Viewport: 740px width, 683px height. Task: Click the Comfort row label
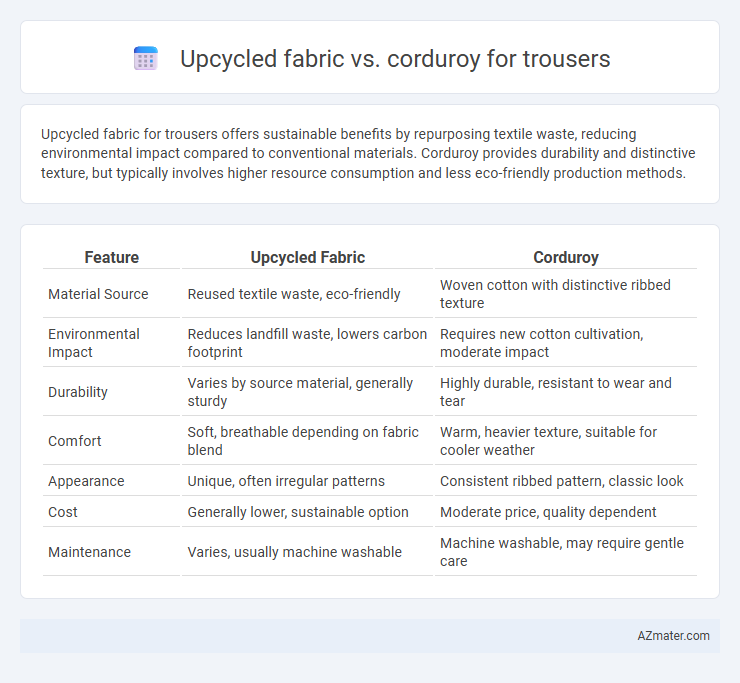(75, 441)
